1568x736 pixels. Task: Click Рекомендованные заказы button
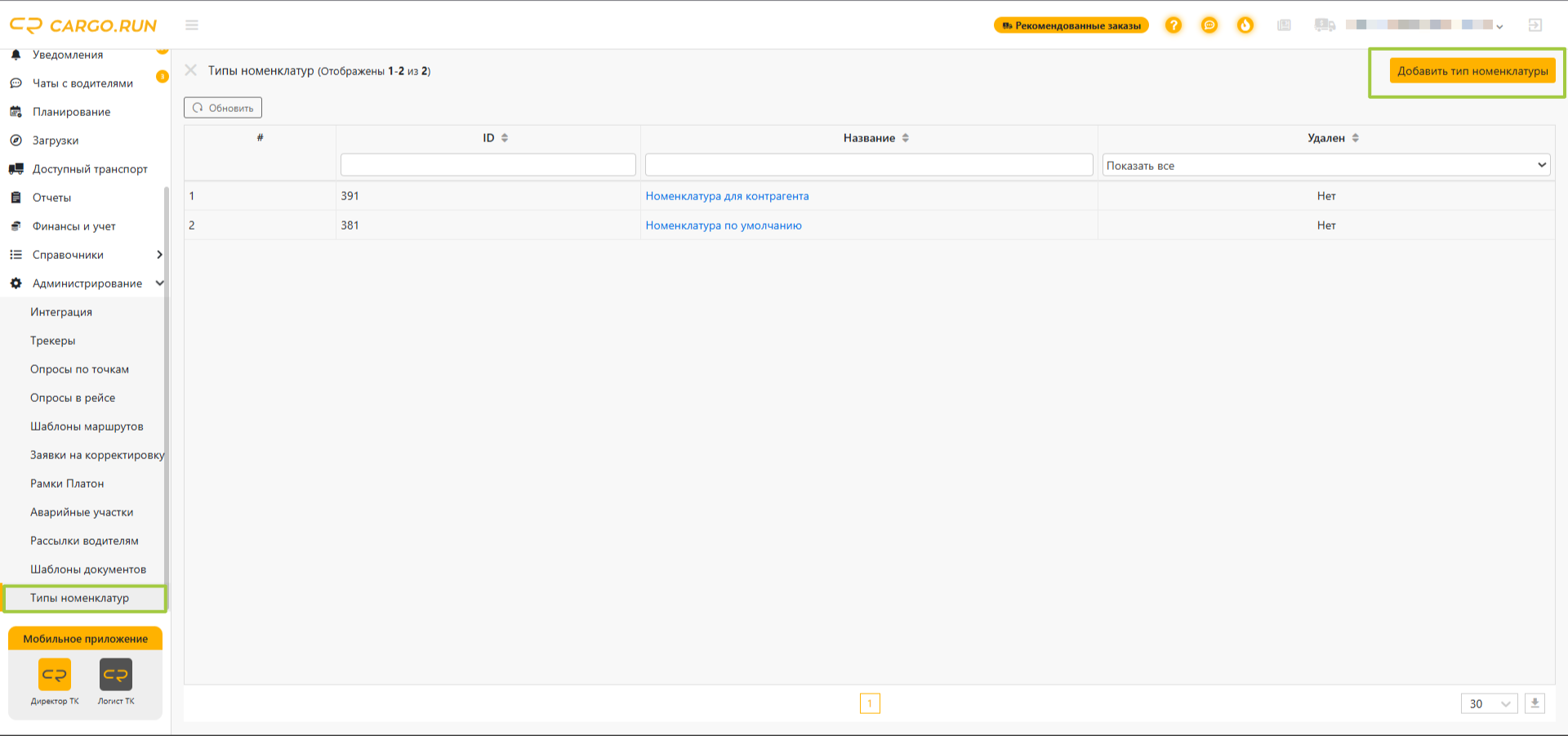1071,25
